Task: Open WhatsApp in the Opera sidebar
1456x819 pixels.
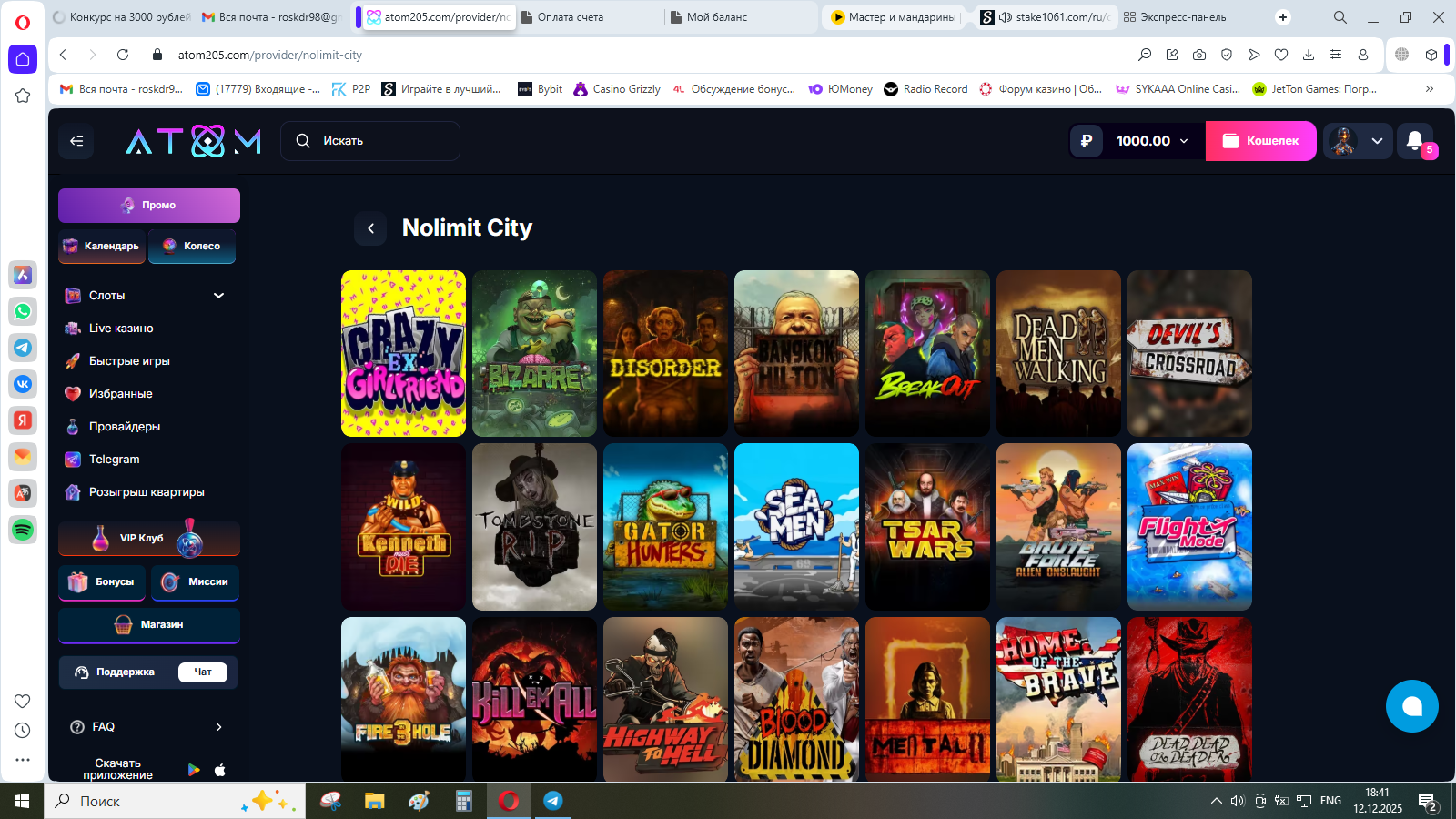Action: click(x=23, y=311)
